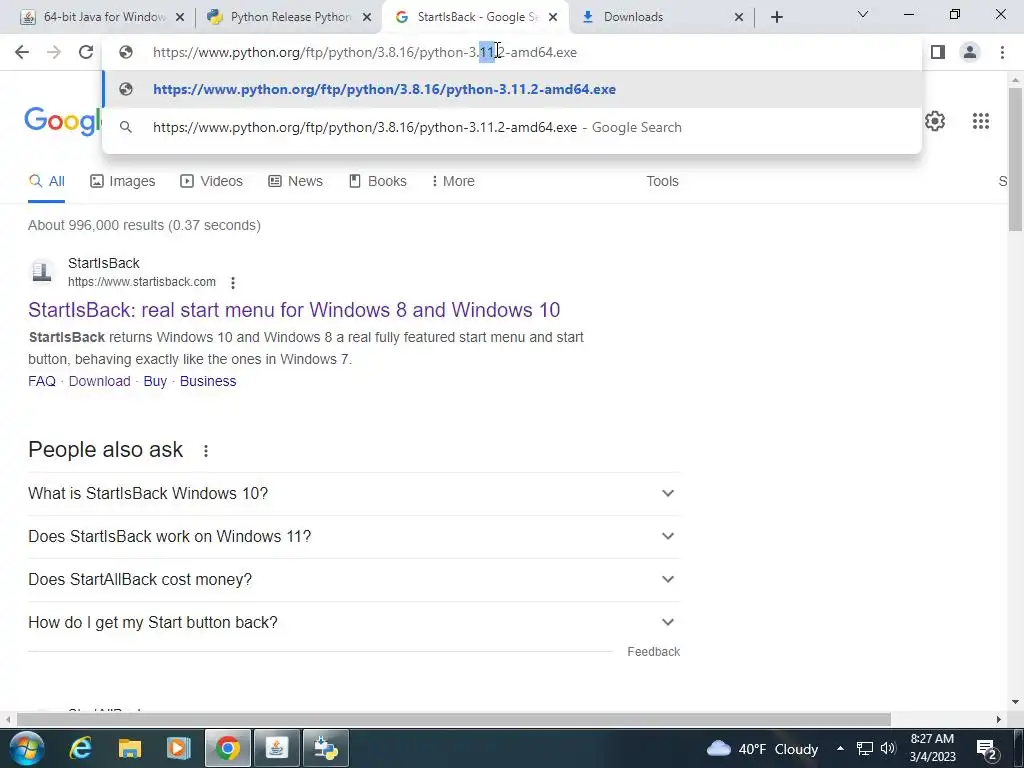1024x768 pixels.
Task: Open the Chrome side panel icon
Action: pos(938,52)
